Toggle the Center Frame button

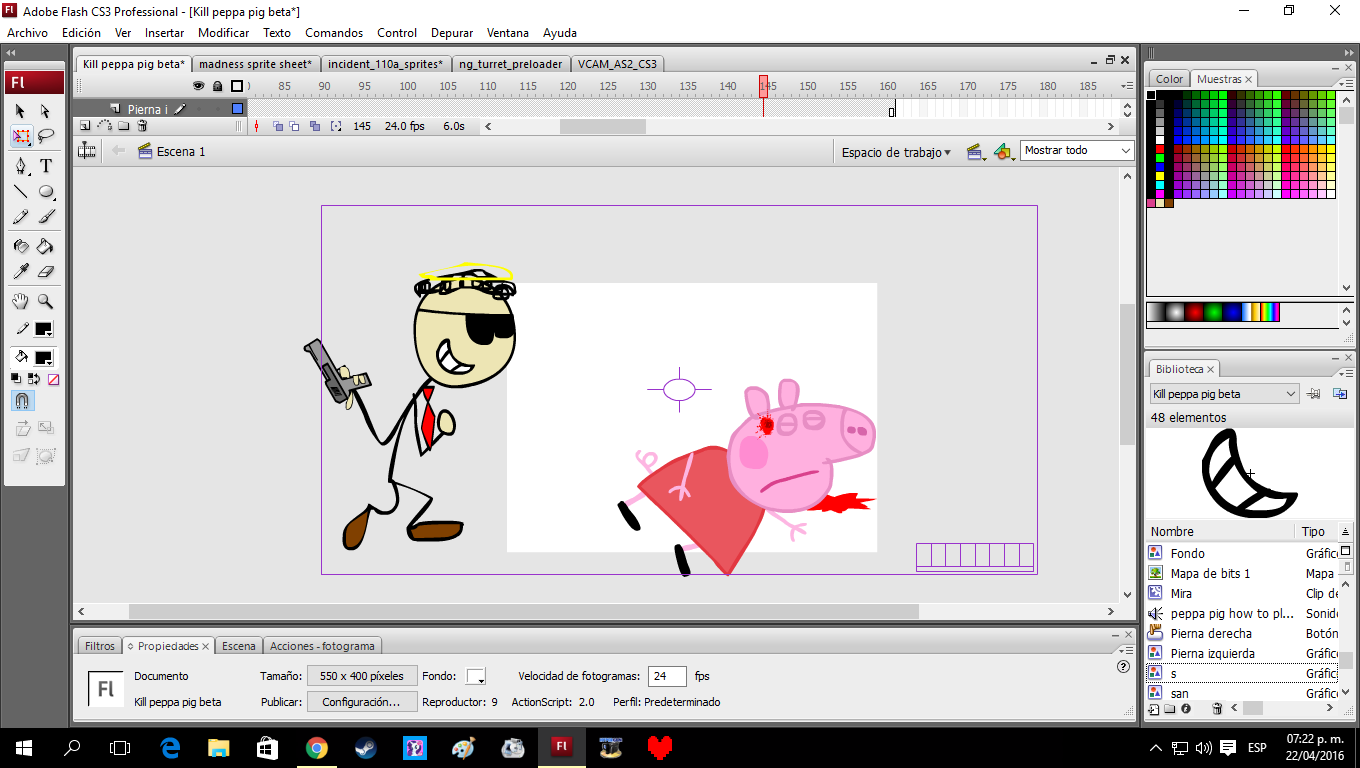point(257,126)
